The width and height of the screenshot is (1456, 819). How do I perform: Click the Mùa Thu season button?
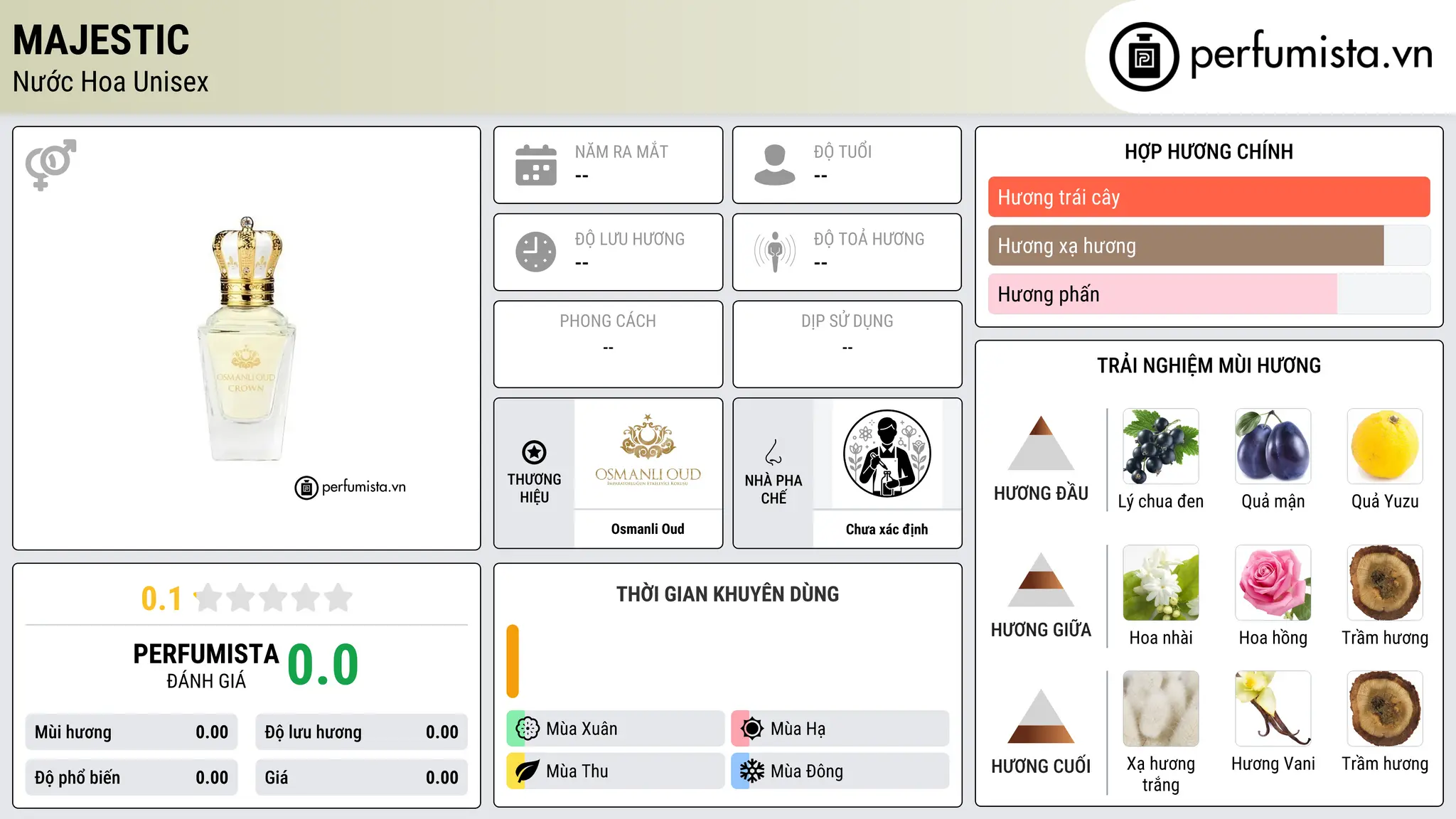[x=615, y=771]
